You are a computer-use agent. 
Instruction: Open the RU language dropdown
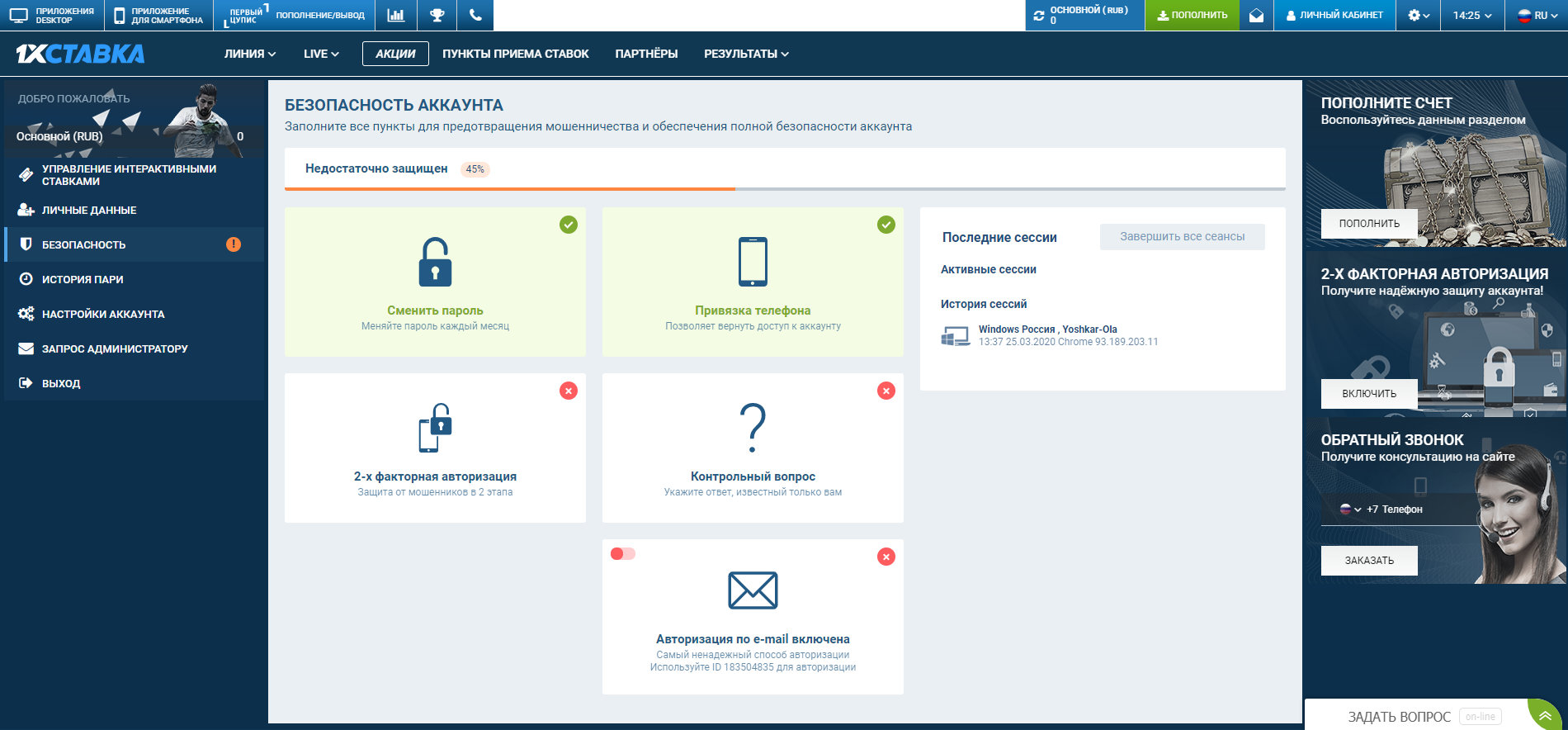1538,15
